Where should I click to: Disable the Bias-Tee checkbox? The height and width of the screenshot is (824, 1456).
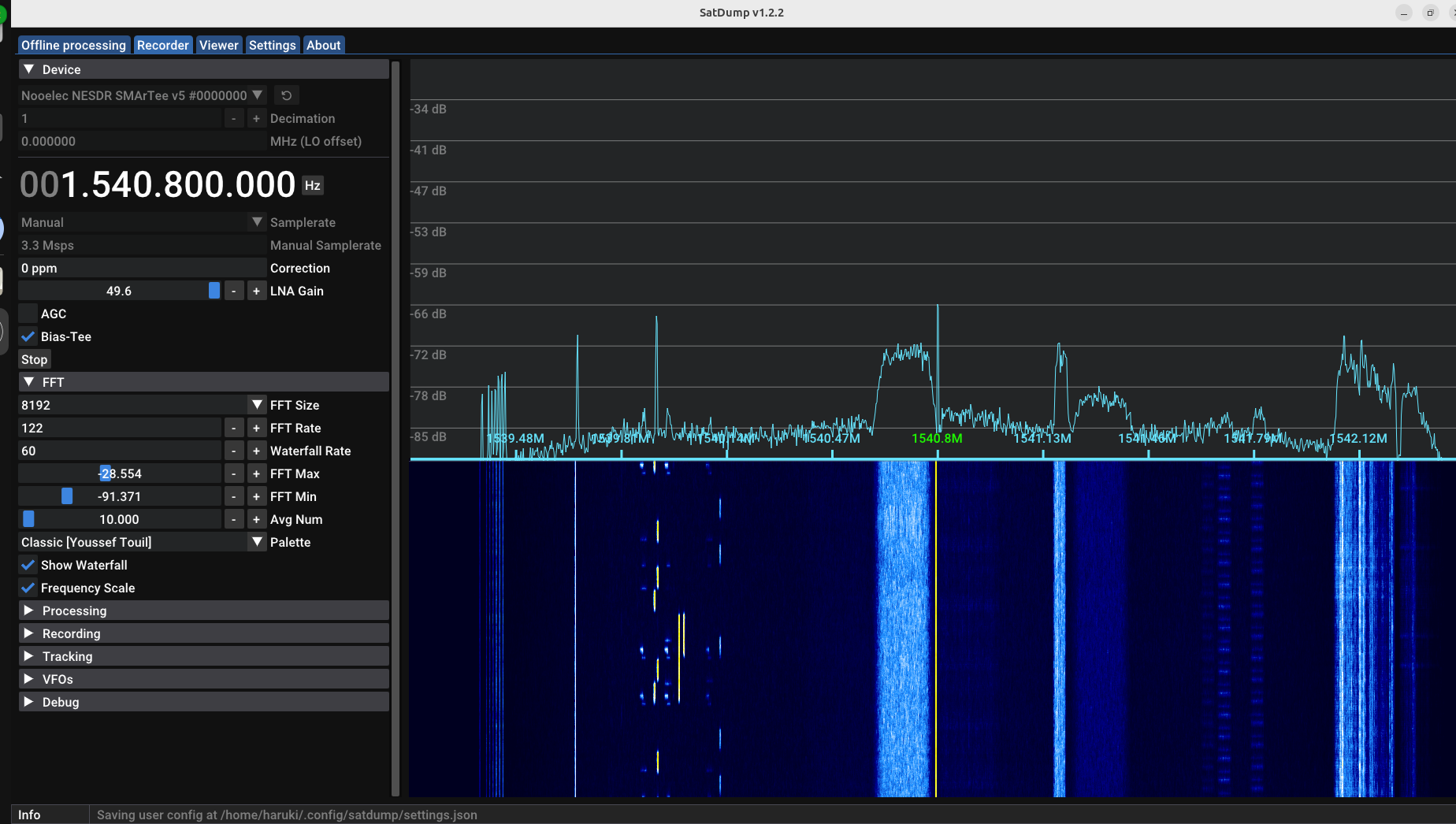coord(28,336)
